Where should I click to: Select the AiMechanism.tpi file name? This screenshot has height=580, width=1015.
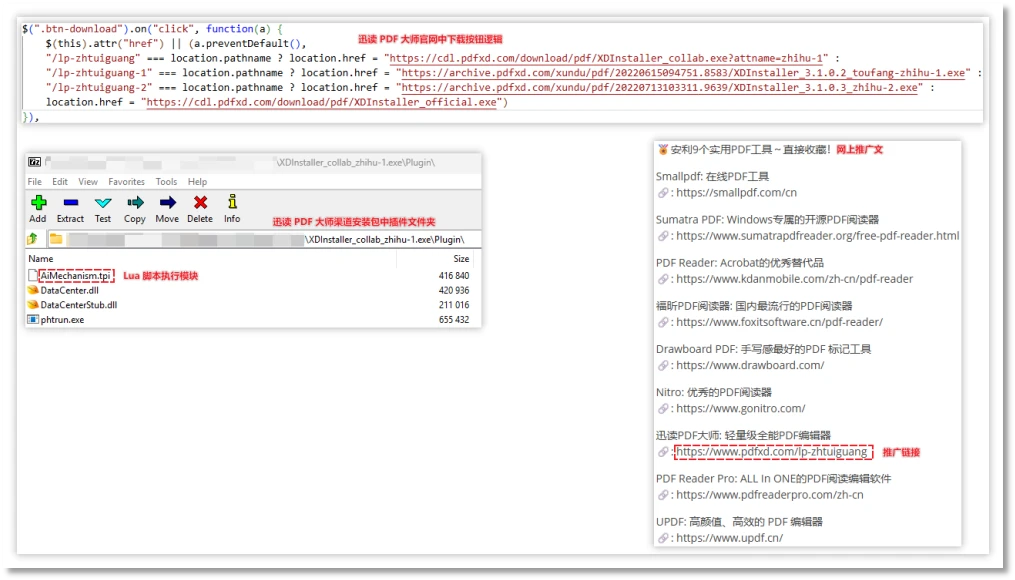point(75,276)
